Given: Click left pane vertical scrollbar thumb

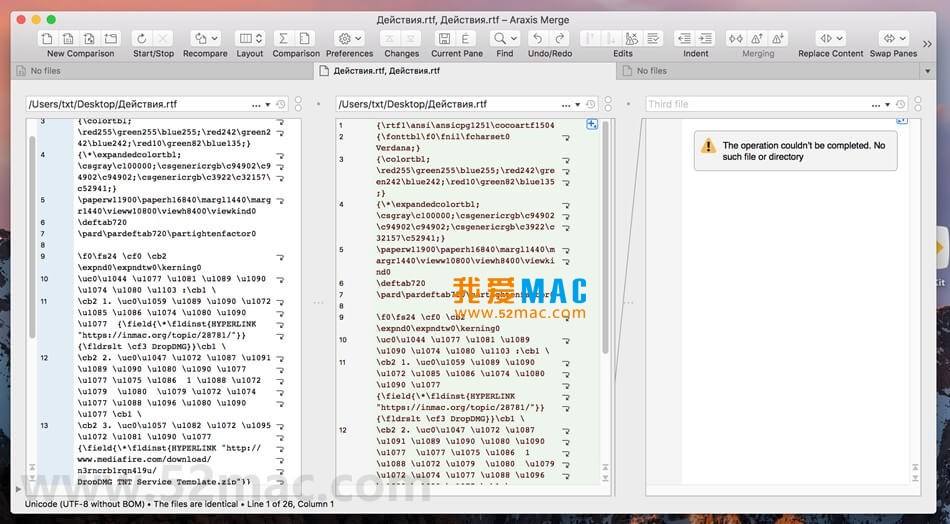Looking at the screenshot, I should pyautogui.click(x=32, y=237).
